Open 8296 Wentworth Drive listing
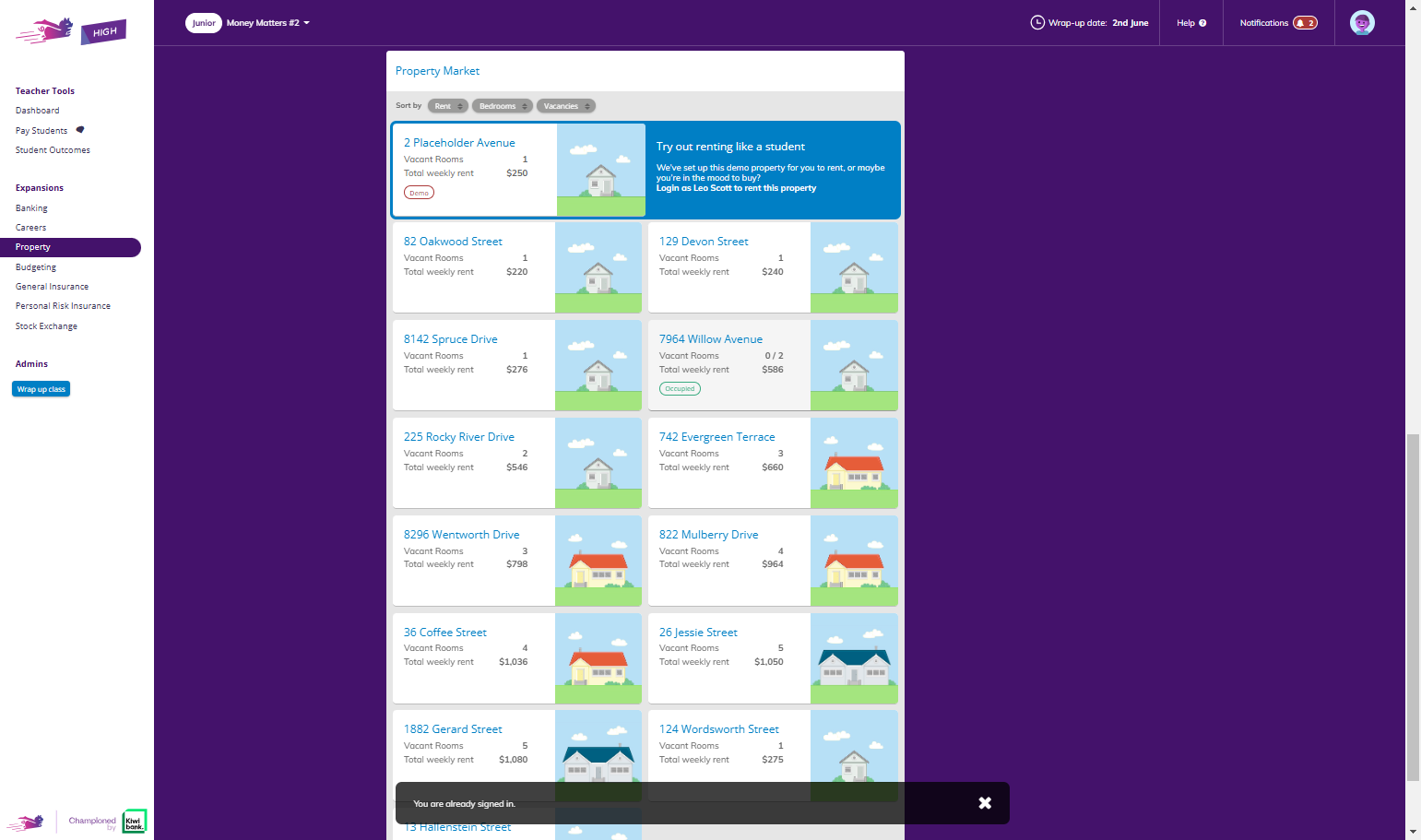The width and height of the screenshot is (1421, 840). (461, 535)
